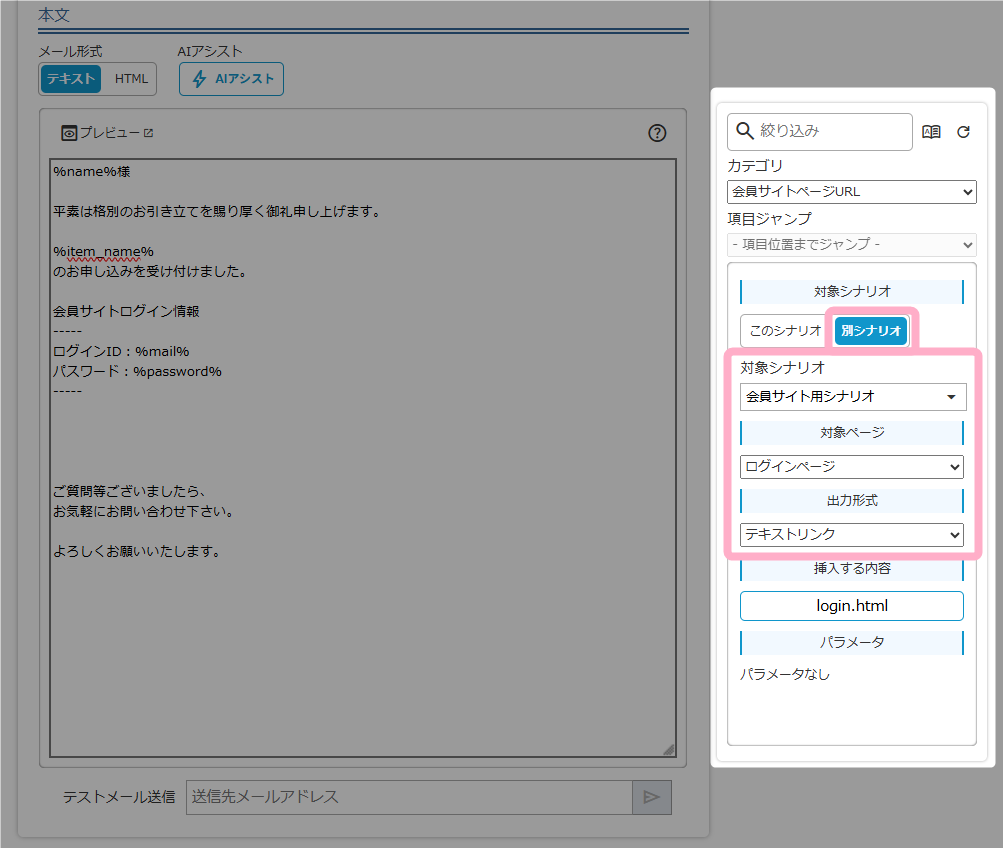Select このシナリオ option
1003x848 pixels.
click(785, 331)
